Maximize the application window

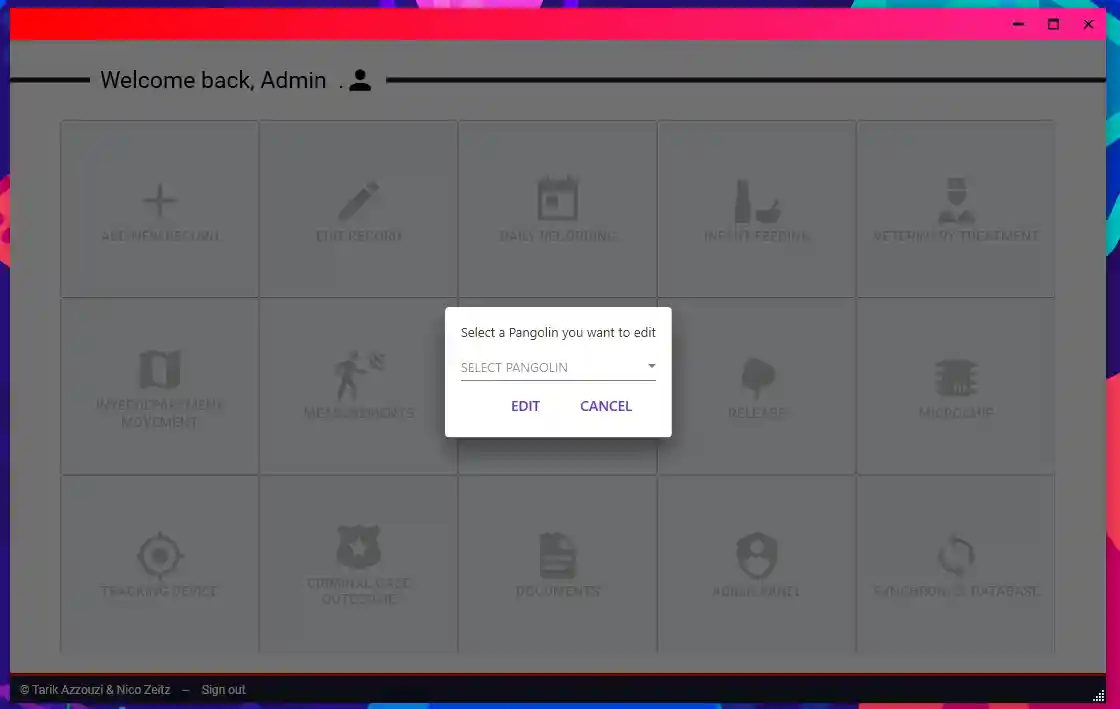pyautogui.click(x=1054, y=24)
